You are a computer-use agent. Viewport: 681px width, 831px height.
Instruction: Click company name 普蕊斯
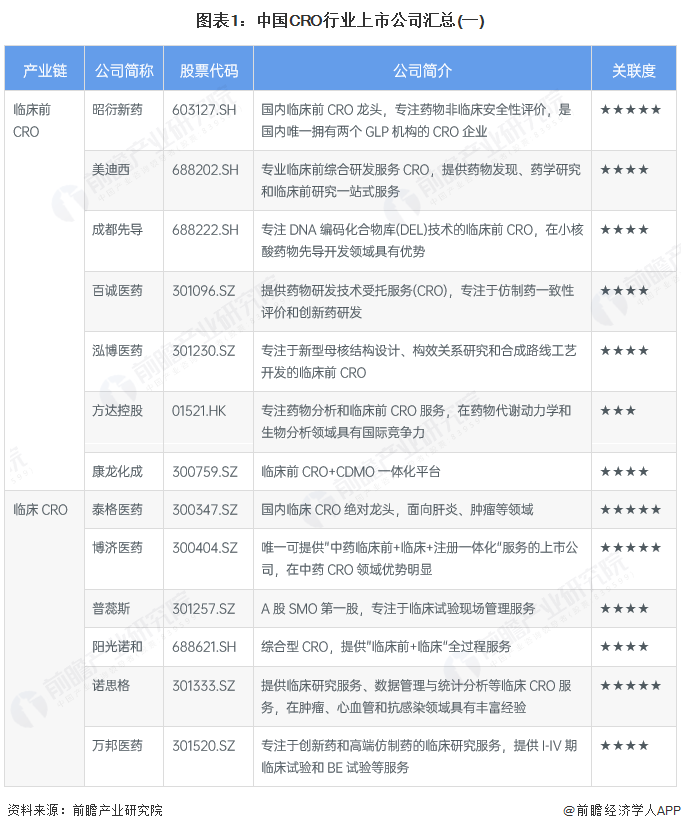coord(111,608)
